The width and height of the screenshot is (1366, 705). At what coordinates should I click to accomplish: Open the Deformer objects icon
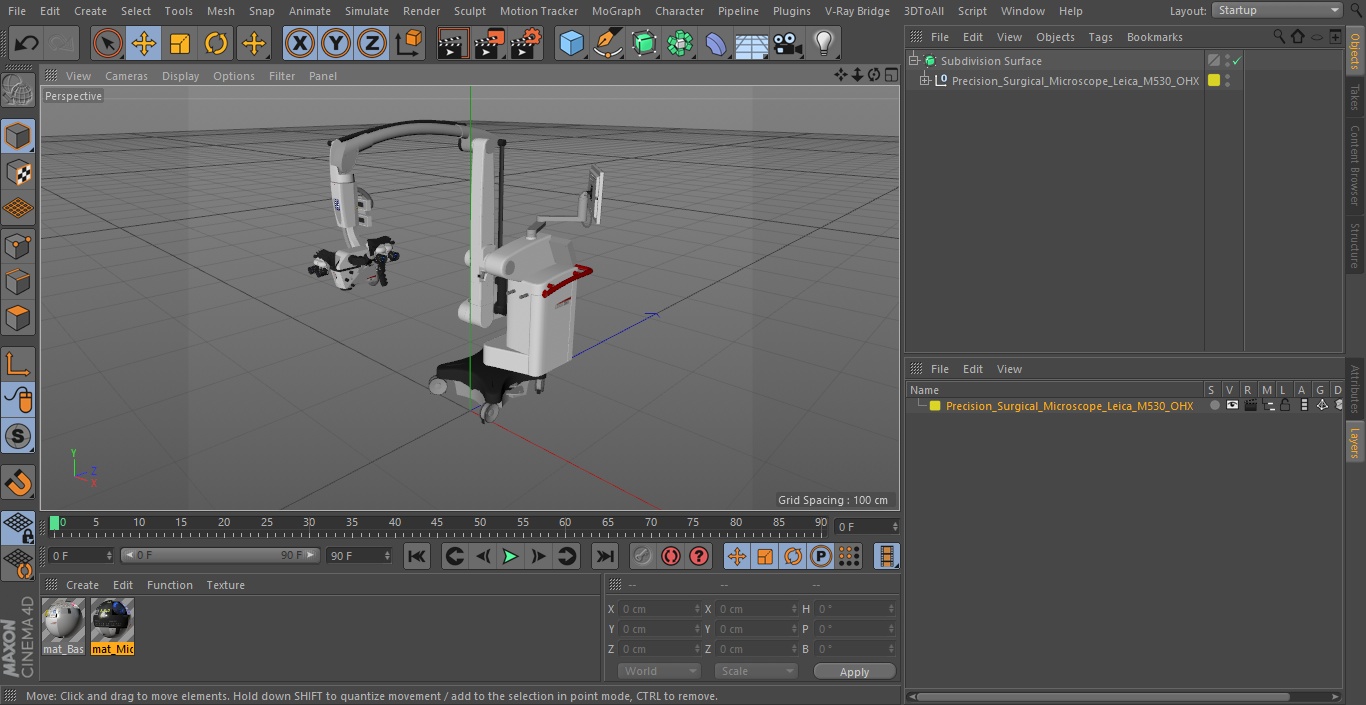tap(716, 43)
